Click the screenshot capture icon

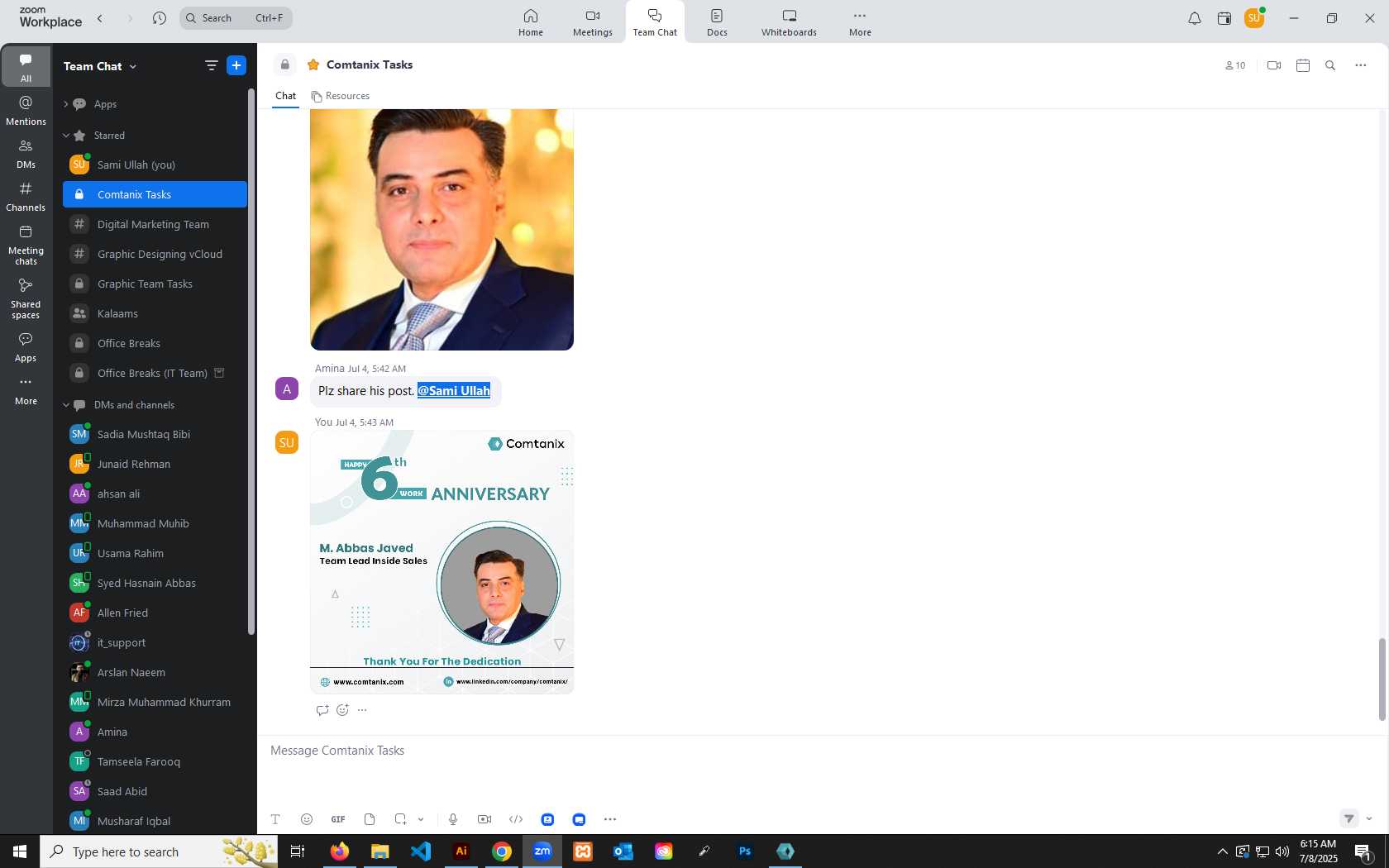tap(401, 819)
